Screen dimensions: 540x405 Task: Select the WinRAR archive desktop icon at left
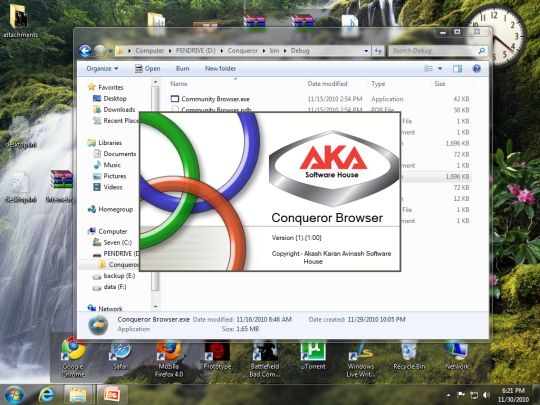[61, 186]
